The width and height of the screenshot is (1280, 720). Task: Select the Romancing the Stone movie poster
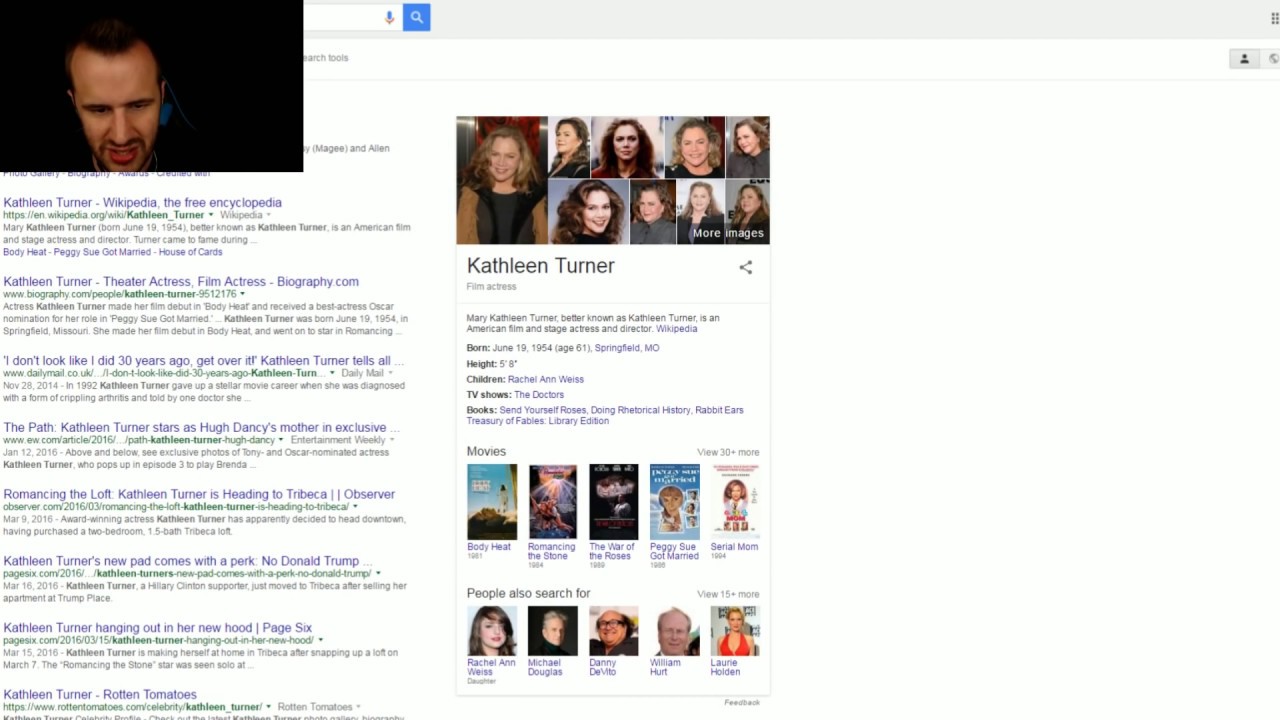pos(553,502)
